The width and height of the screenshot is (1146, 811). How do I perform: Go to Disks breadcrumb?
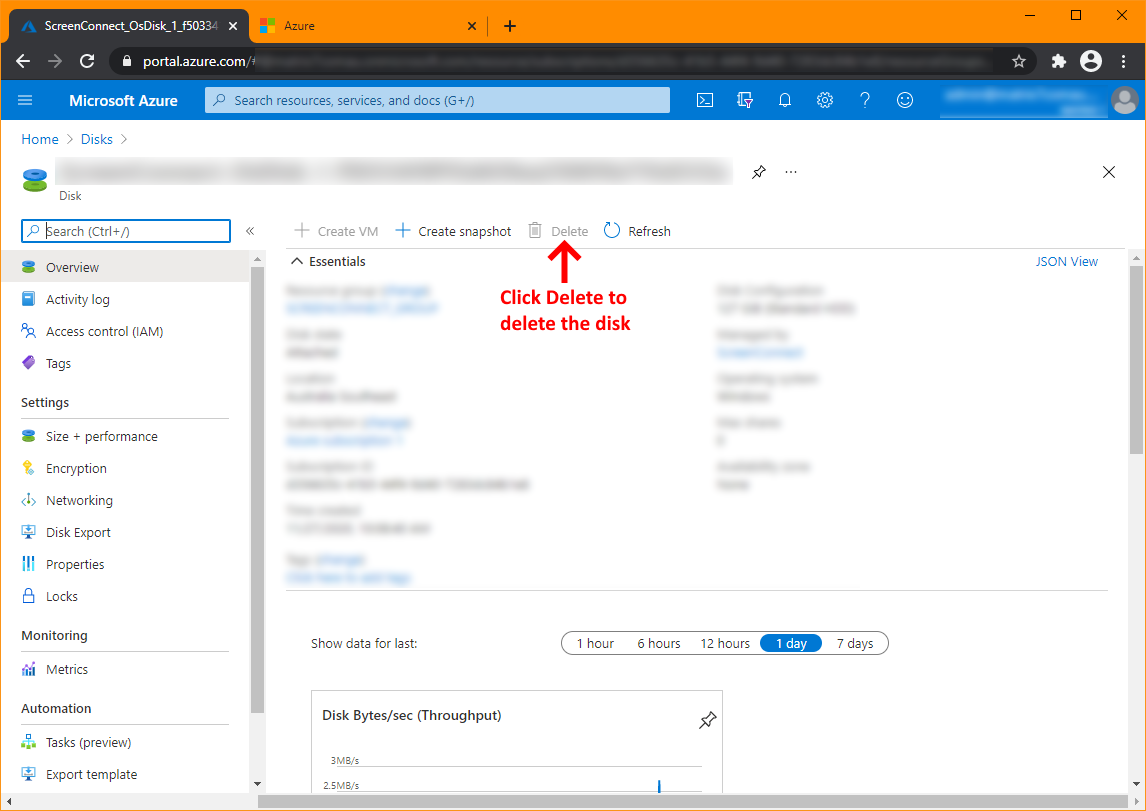[x=96, y=140]
